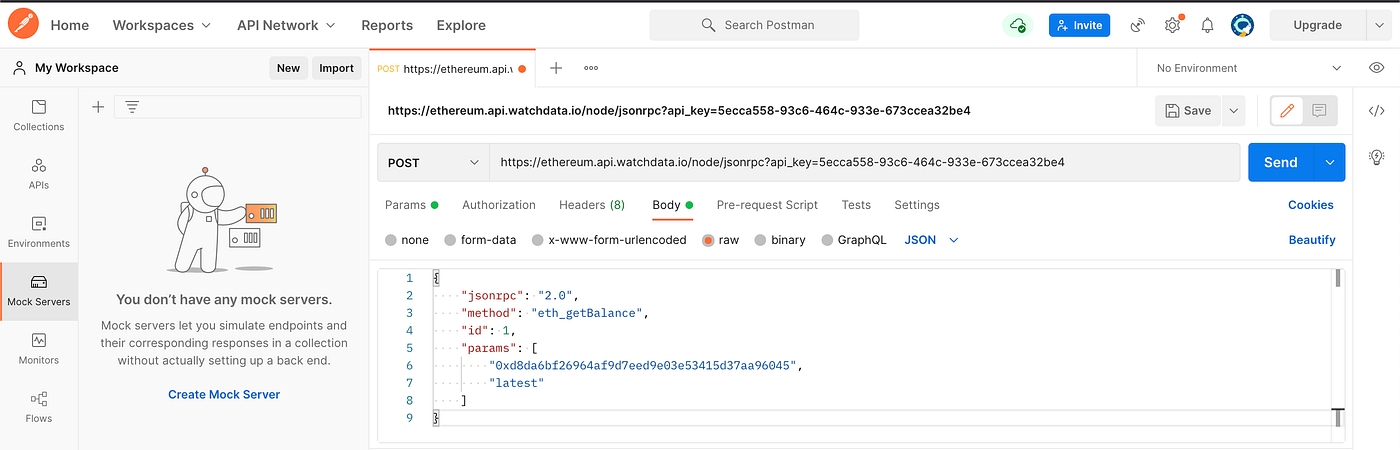Click the Search Postman field
Viewport: 1400px width, 450px height.
(x=754, y=25)
